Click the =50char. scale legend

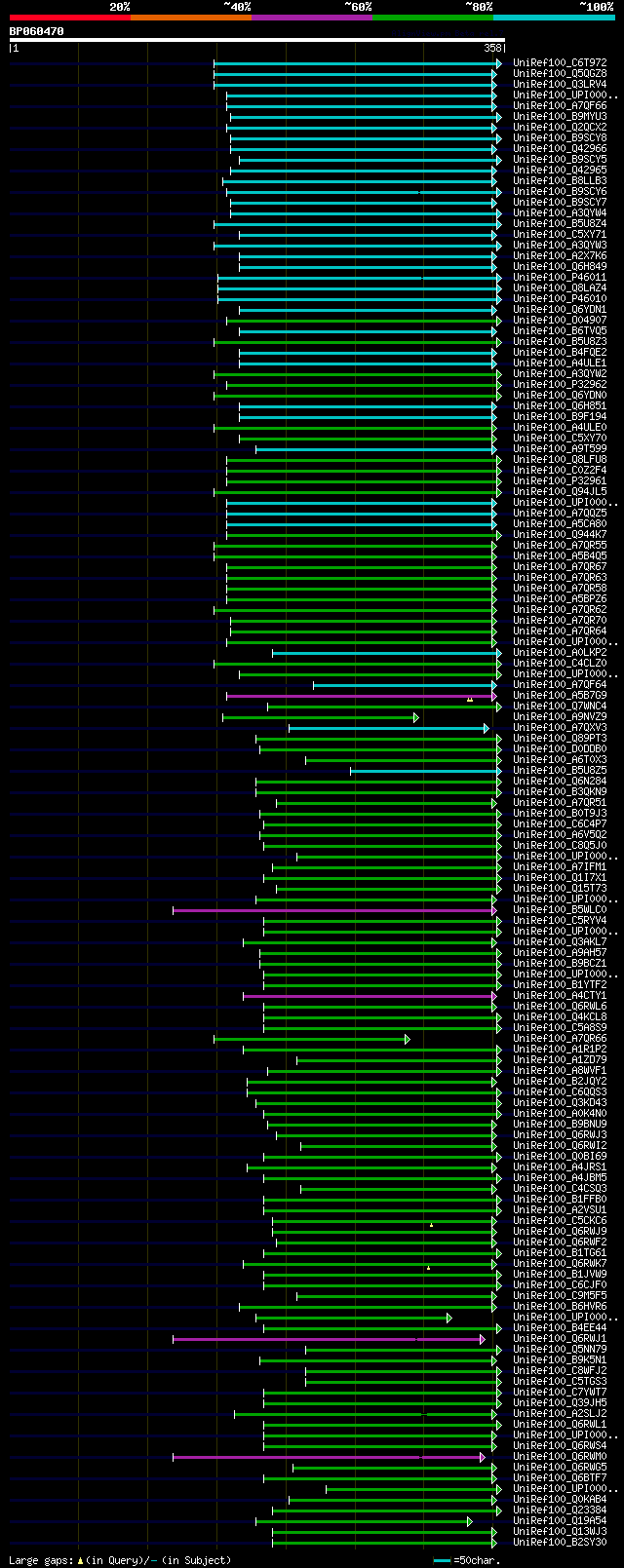467,1559
